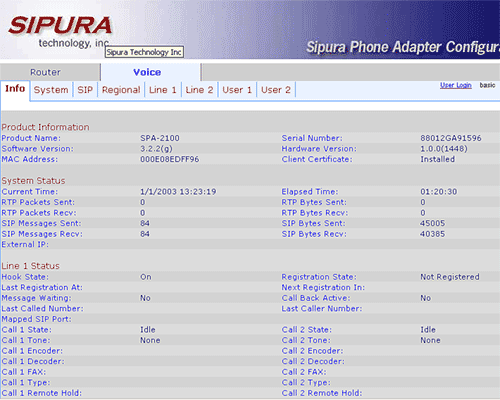The image size is (500, 400).
Task: Click the SIP Messages Sent label
Action: (x=41, y=223)
